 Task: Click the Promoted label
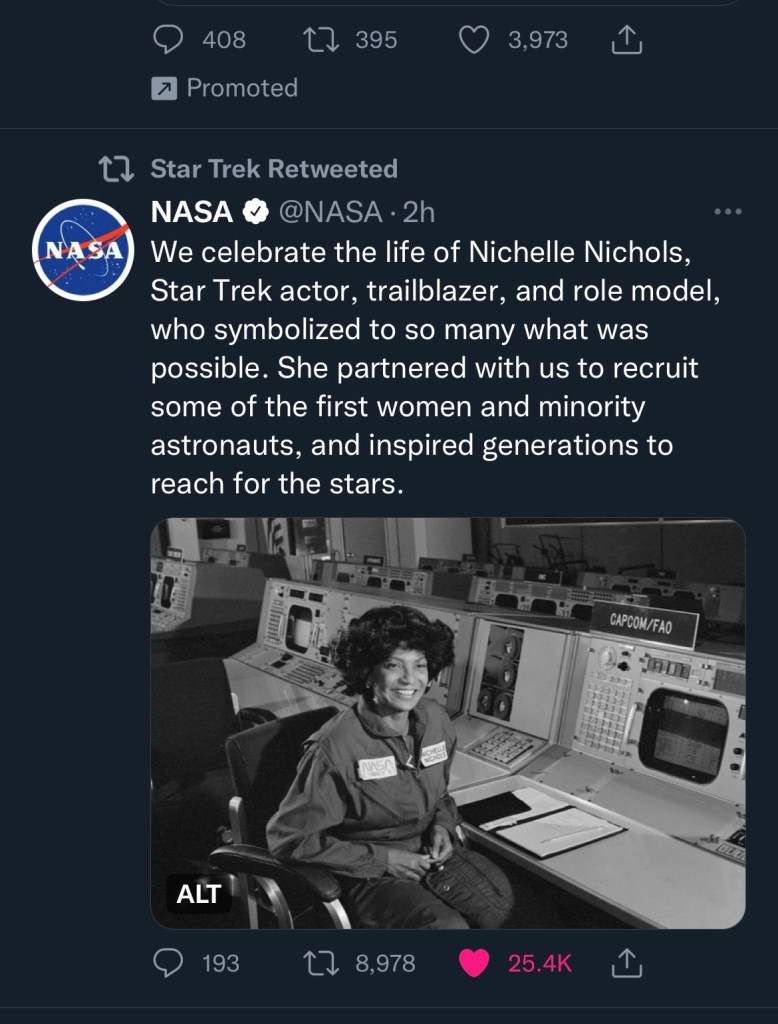pos(241,88)
